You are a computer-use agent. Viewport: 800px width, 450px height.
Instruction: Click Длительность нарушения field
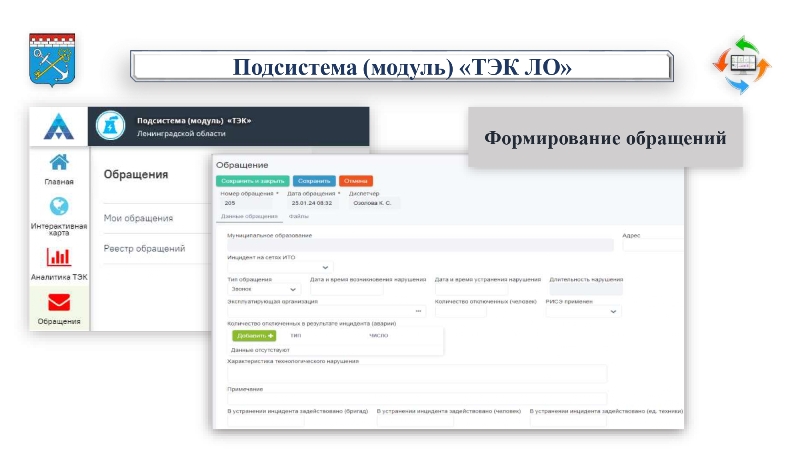[x=586, y=289]
